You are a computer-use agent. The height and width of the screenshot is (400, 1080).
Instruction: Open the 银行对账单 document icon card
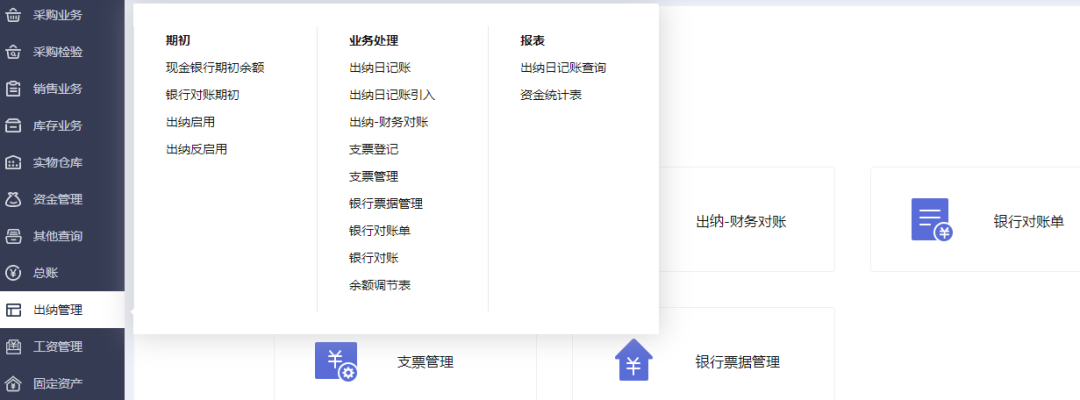(931, 220)
